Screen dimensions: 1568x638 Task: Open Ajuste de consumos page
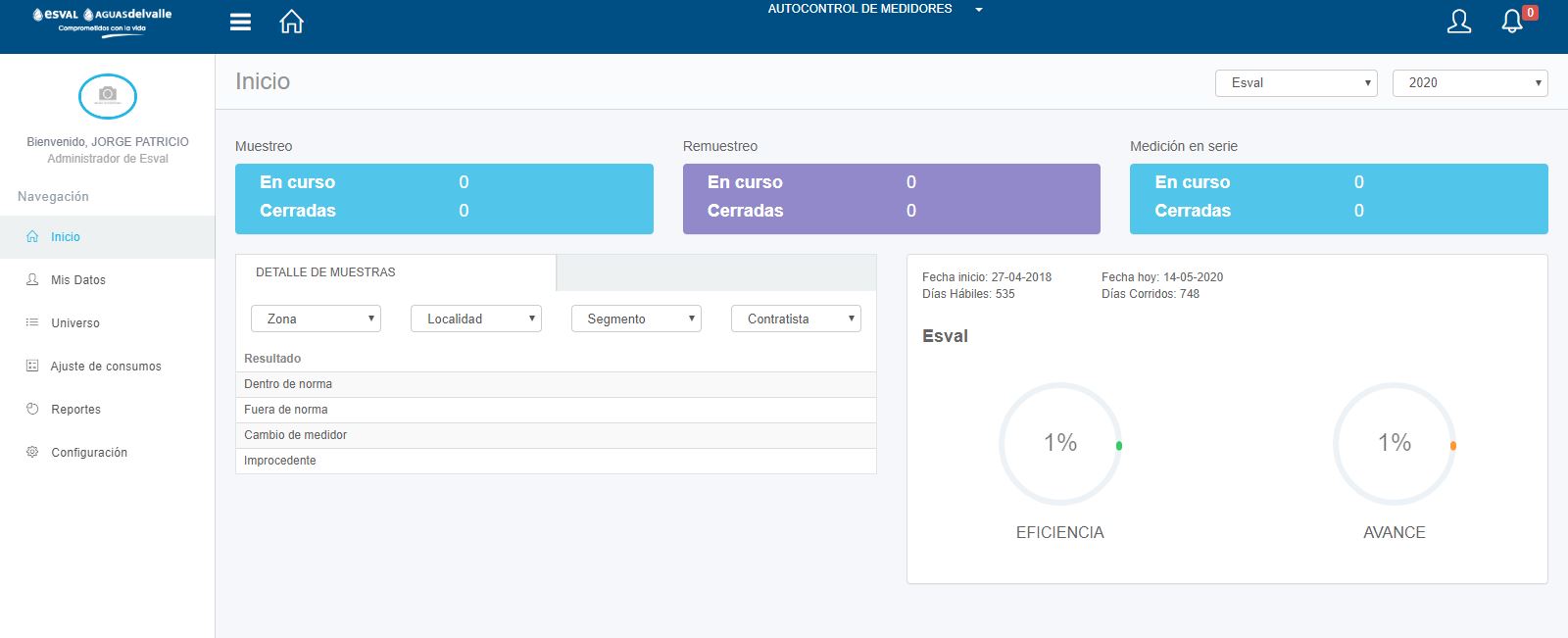pyautogui.click(x=106, y=367)
